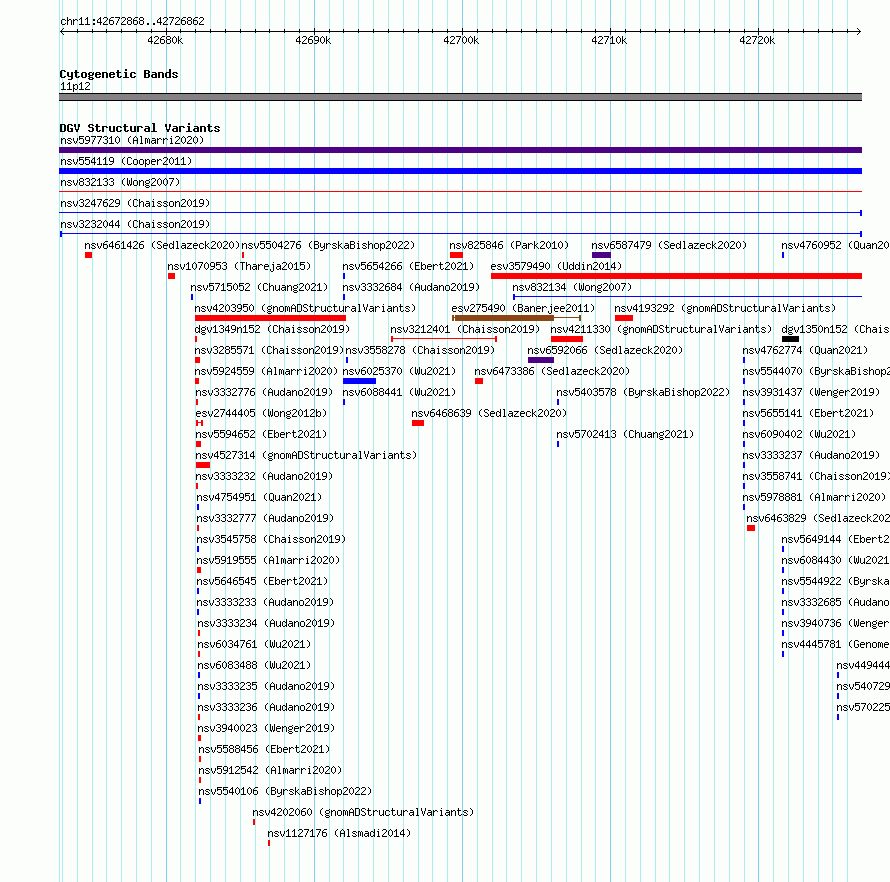Click the 11p12 cytogenetic band bar
This screenshot has height=882, width=890.
click(460, 97)
